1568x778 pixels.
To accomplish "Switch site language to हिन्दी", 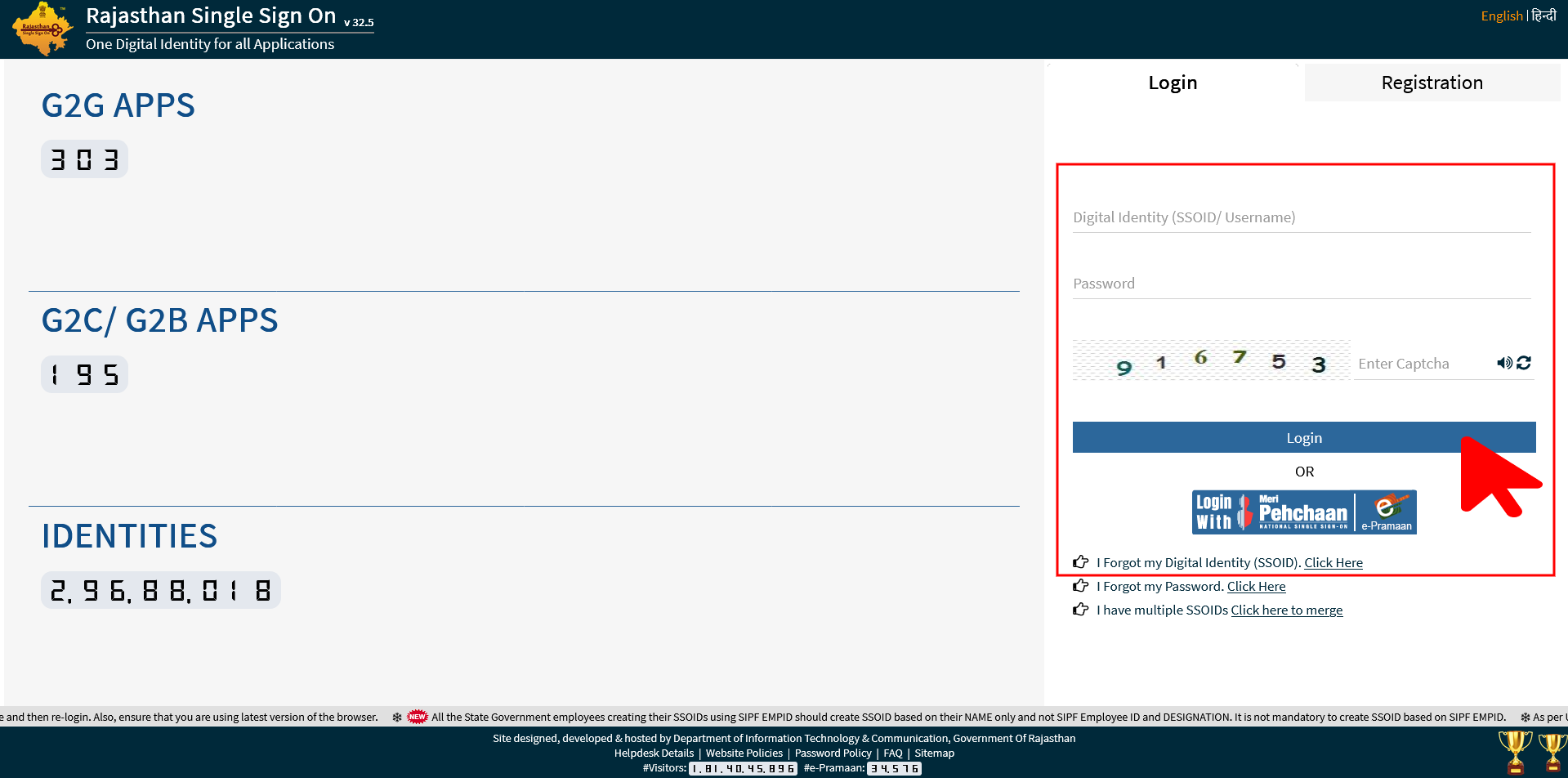I will point(1544,15).
